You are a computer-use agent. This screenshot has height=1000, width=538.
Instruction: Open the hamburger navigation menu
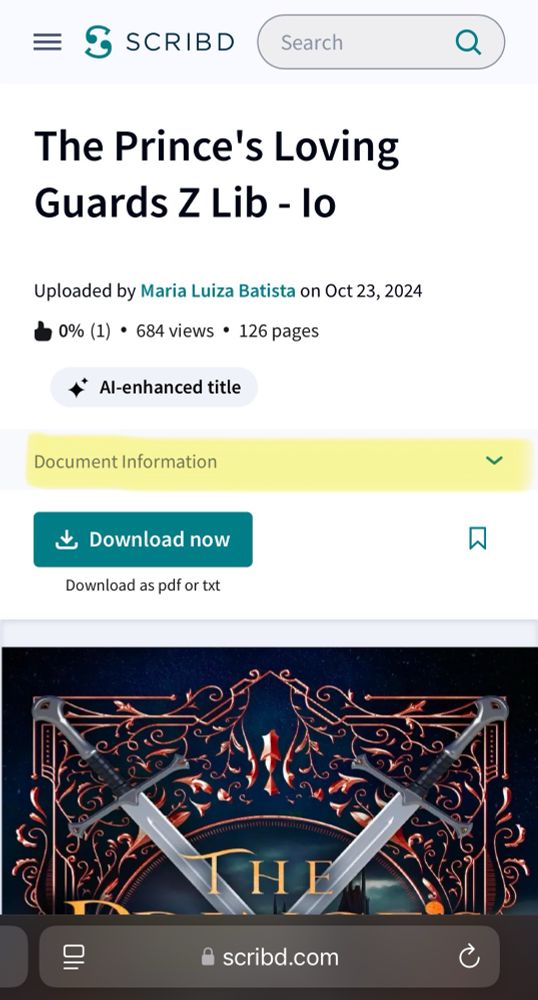tap(47, 42)
